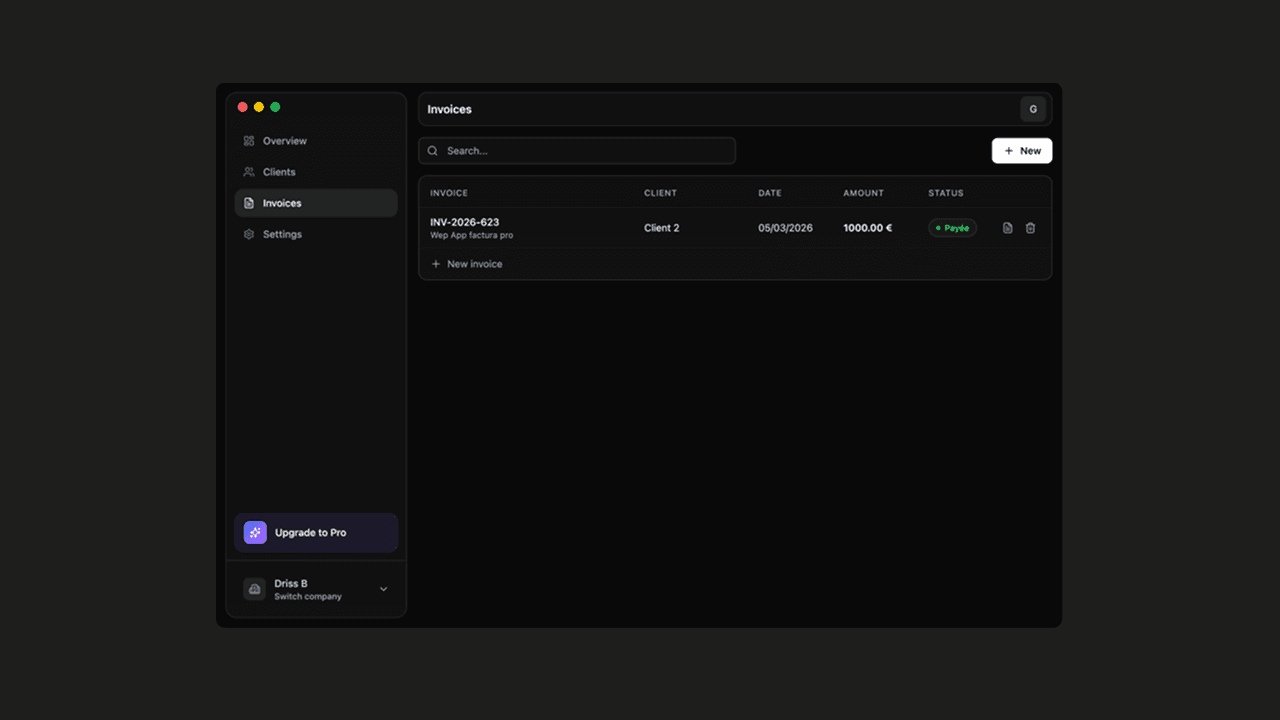Open the Client 2 cell in the table
The height and width of the screenshot is (720, 1280).
pos(661,228)
